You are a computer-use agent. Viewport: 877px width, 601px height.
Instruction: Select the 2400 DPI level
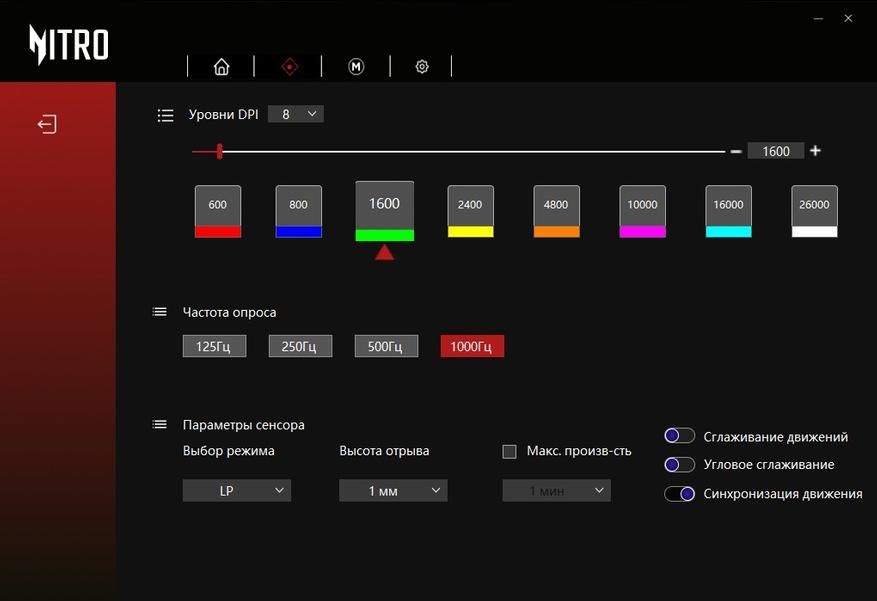(470, 205)
